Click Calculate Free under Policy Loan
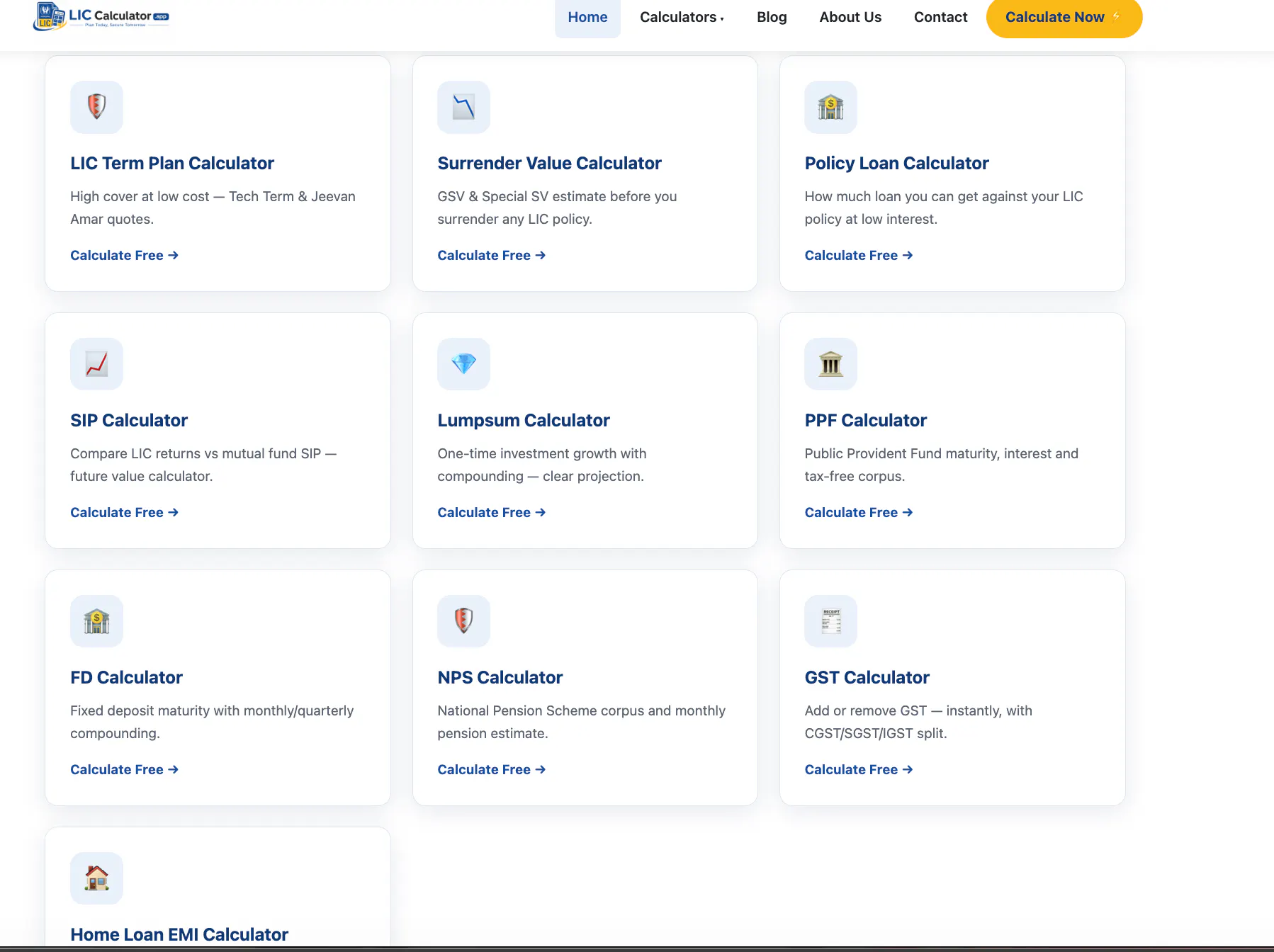The image size is (1274, 952). point(858,256)
